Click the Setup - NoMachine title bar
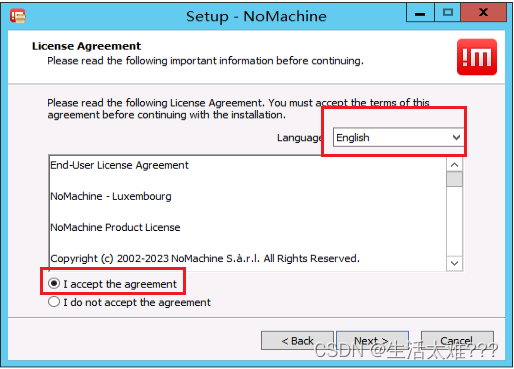Viewport: 514px width, 369px height. [256, 16]
